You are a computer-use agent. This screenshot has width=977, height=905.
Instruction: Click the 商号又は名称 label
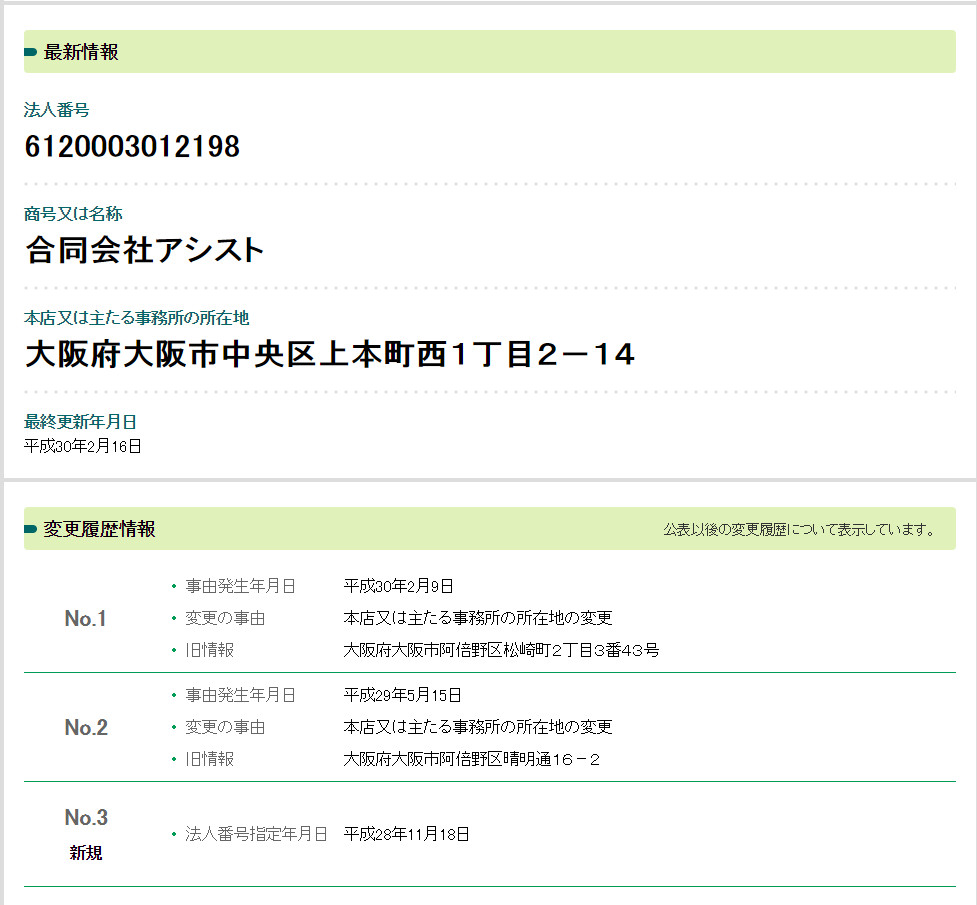click(73, 214)
